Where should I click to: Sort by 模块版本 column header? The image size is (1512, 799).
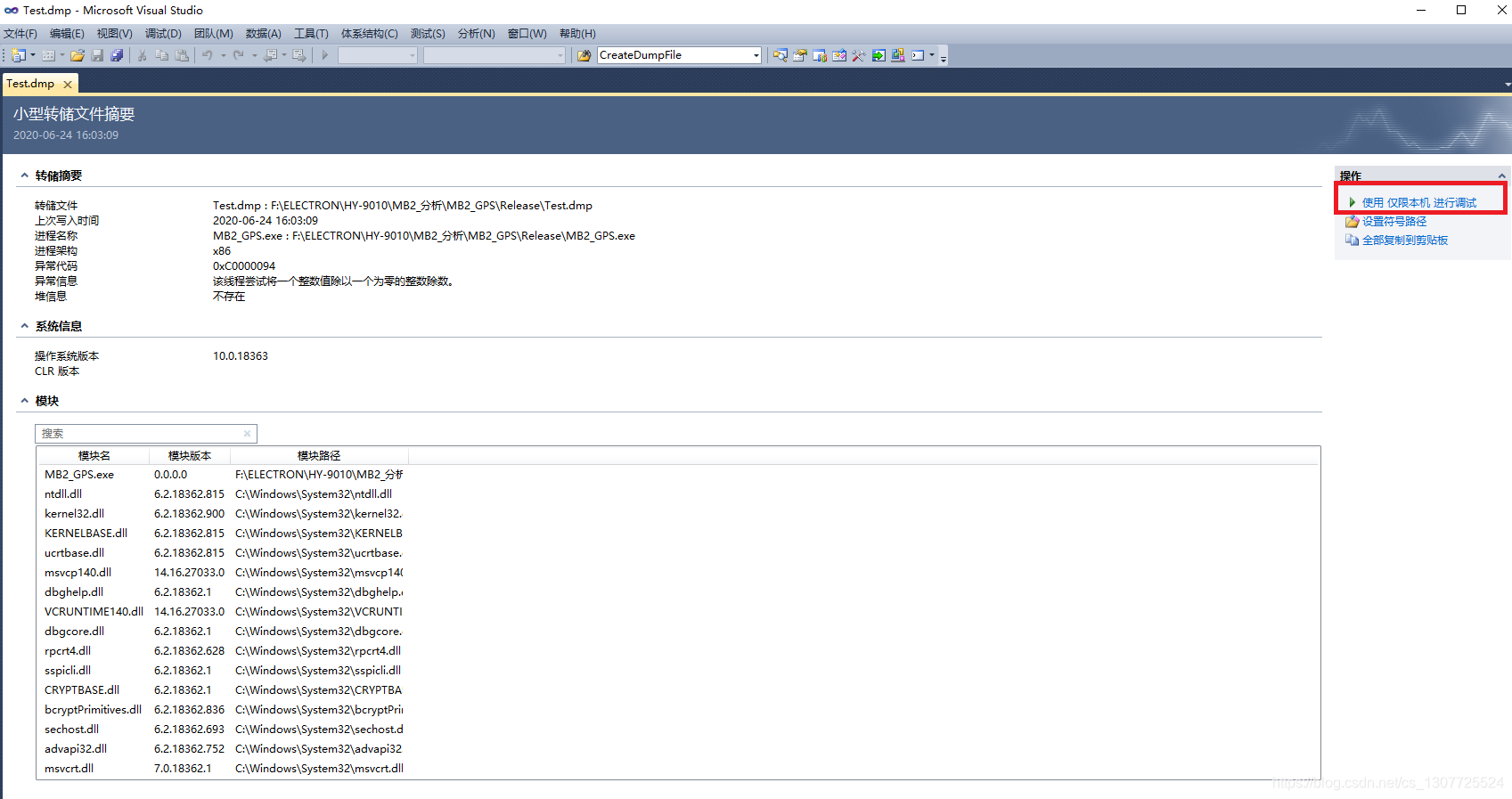point(190,456)
